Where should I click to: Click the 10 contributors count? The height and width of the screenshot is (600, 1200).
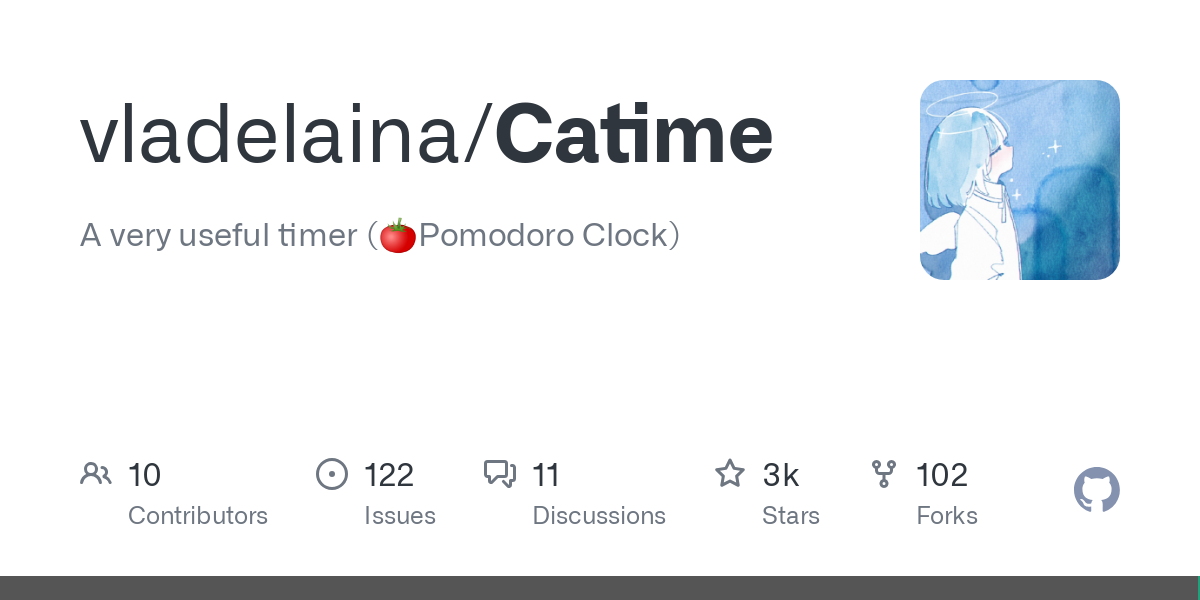pyautogui.click(x=145, y=475)
